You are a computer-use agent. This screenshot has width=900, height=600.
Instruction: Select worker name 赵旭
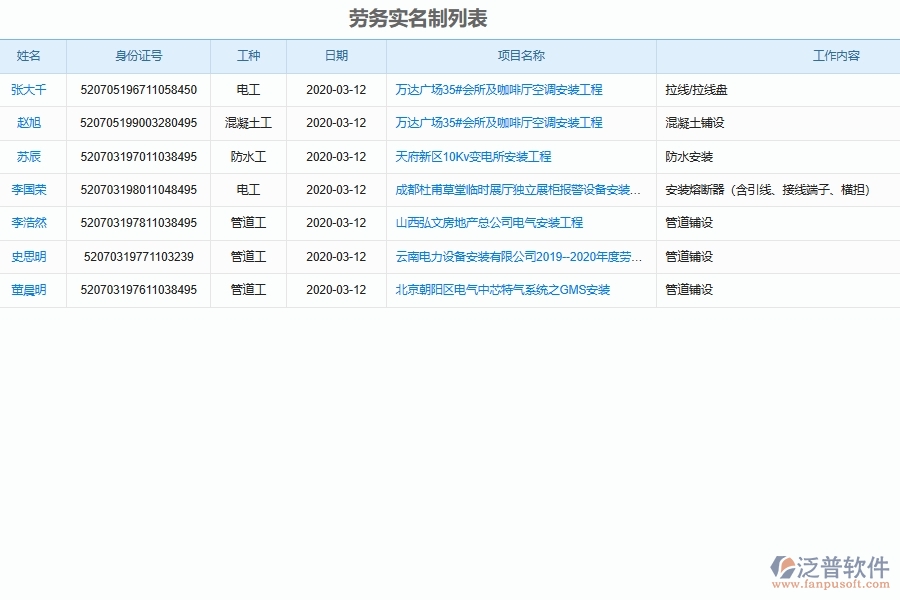tap(31, 123)
